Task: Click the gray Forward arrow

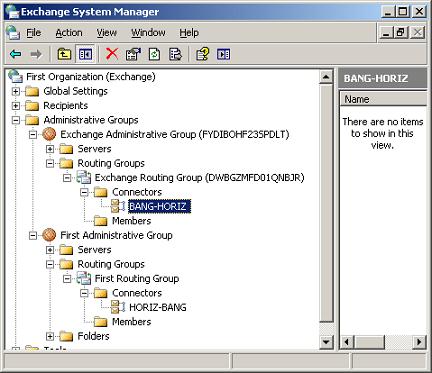Action: (36, 54)
